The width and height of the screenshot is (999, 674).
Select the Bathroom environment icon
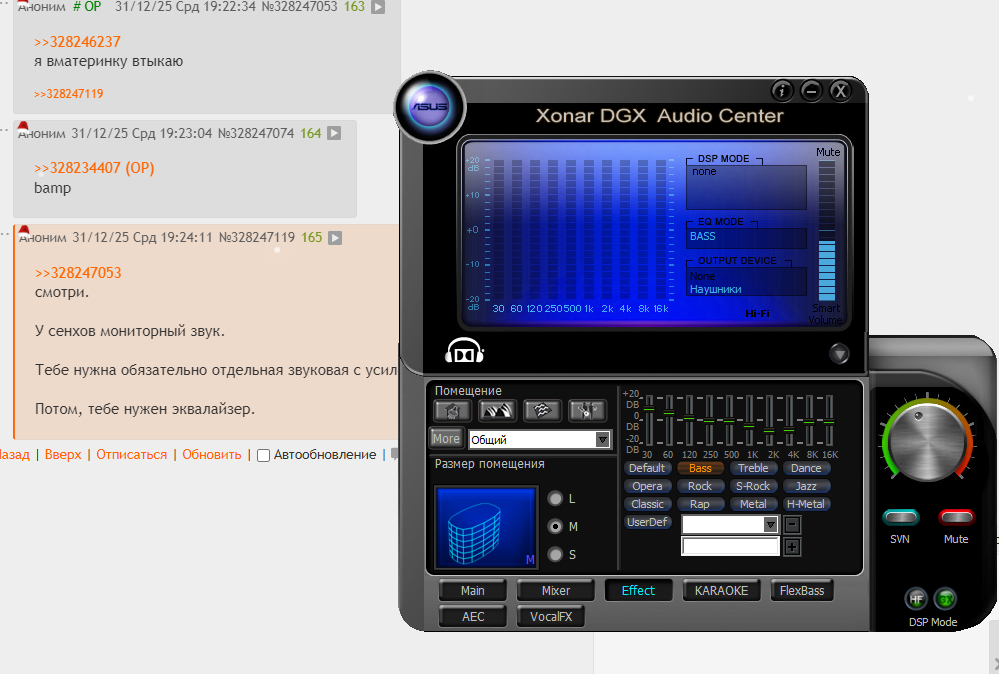tap(452, 411)
